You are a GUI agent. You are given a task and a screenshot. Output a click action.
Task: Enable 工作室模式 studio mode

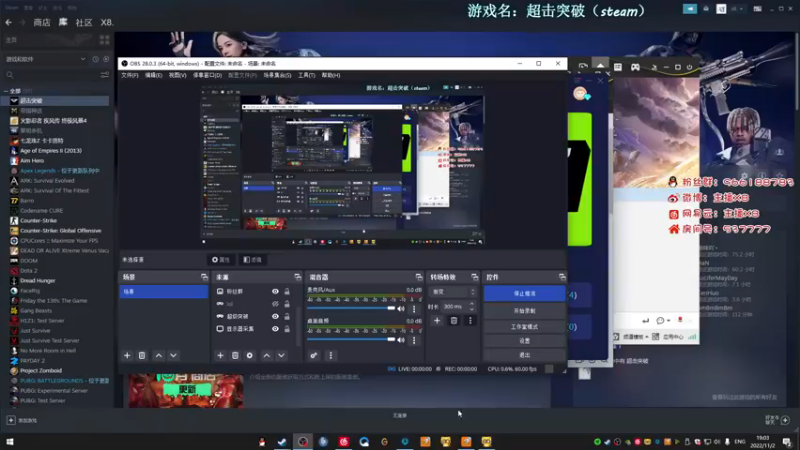tap(524, 327)
